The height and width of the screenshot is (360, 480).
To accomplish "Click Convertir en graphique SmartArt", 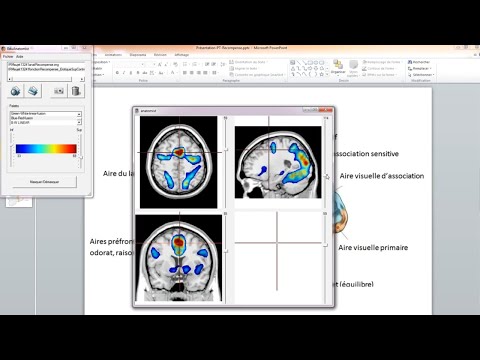I will (257, 75).
